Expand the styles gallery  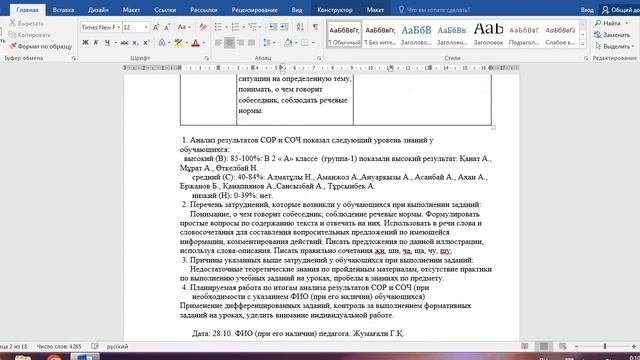pos(583,43)
